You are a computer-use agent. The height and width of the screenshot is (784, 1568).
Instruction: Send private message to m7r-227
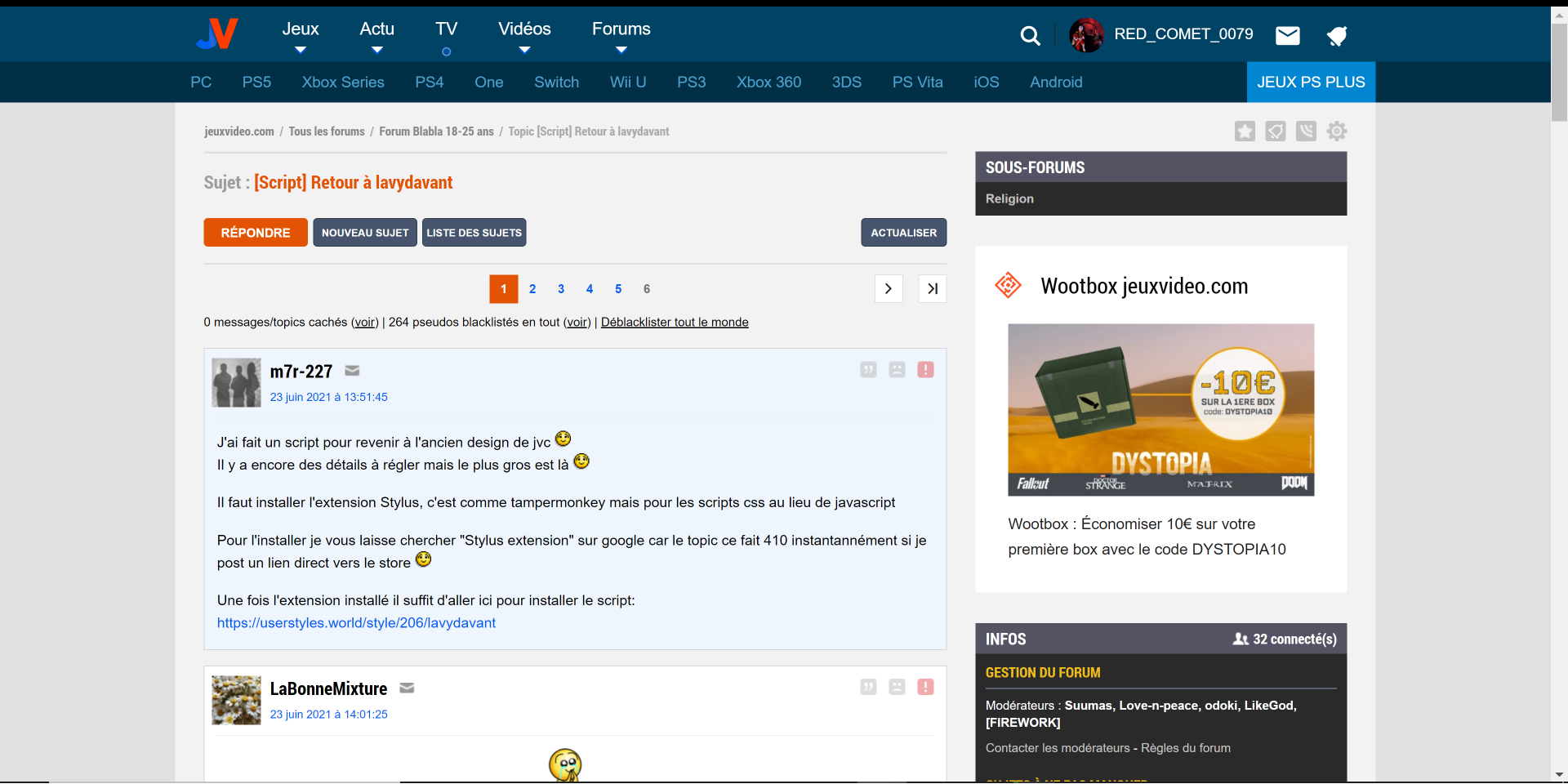pyautogui.click(x=352, y=371)
